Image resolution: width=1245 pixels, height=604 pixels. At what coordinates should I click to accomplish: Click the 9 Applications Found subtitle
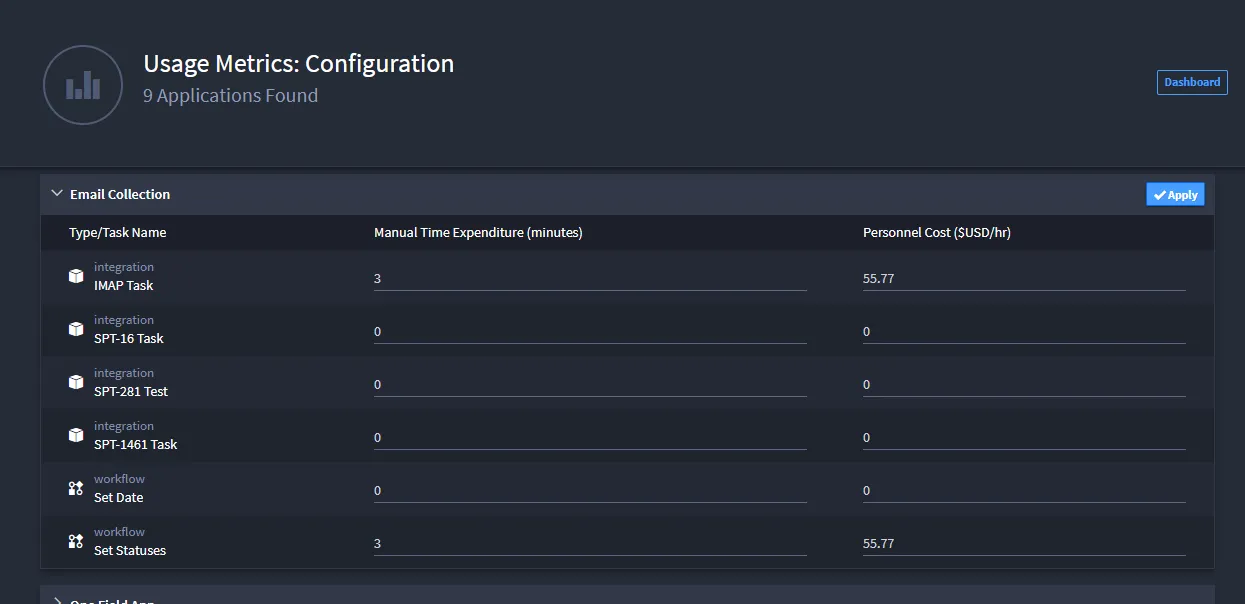(x=231, y=96)
